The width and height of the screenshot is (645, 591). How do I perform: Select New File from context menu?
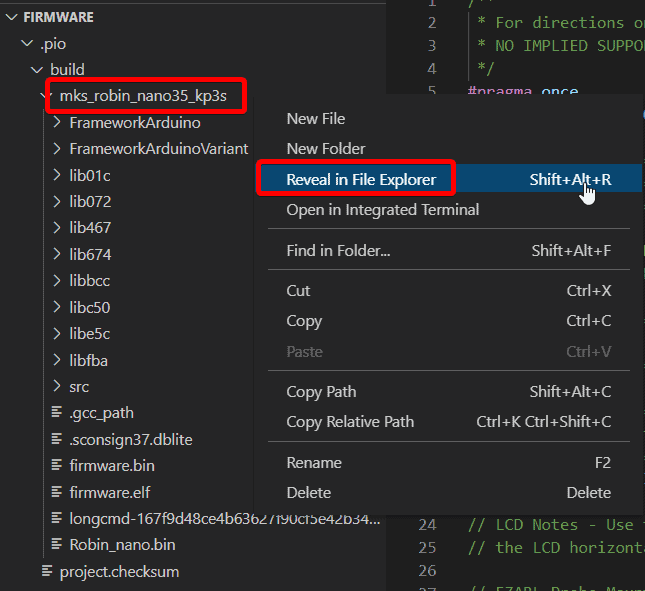click(316, 119)
